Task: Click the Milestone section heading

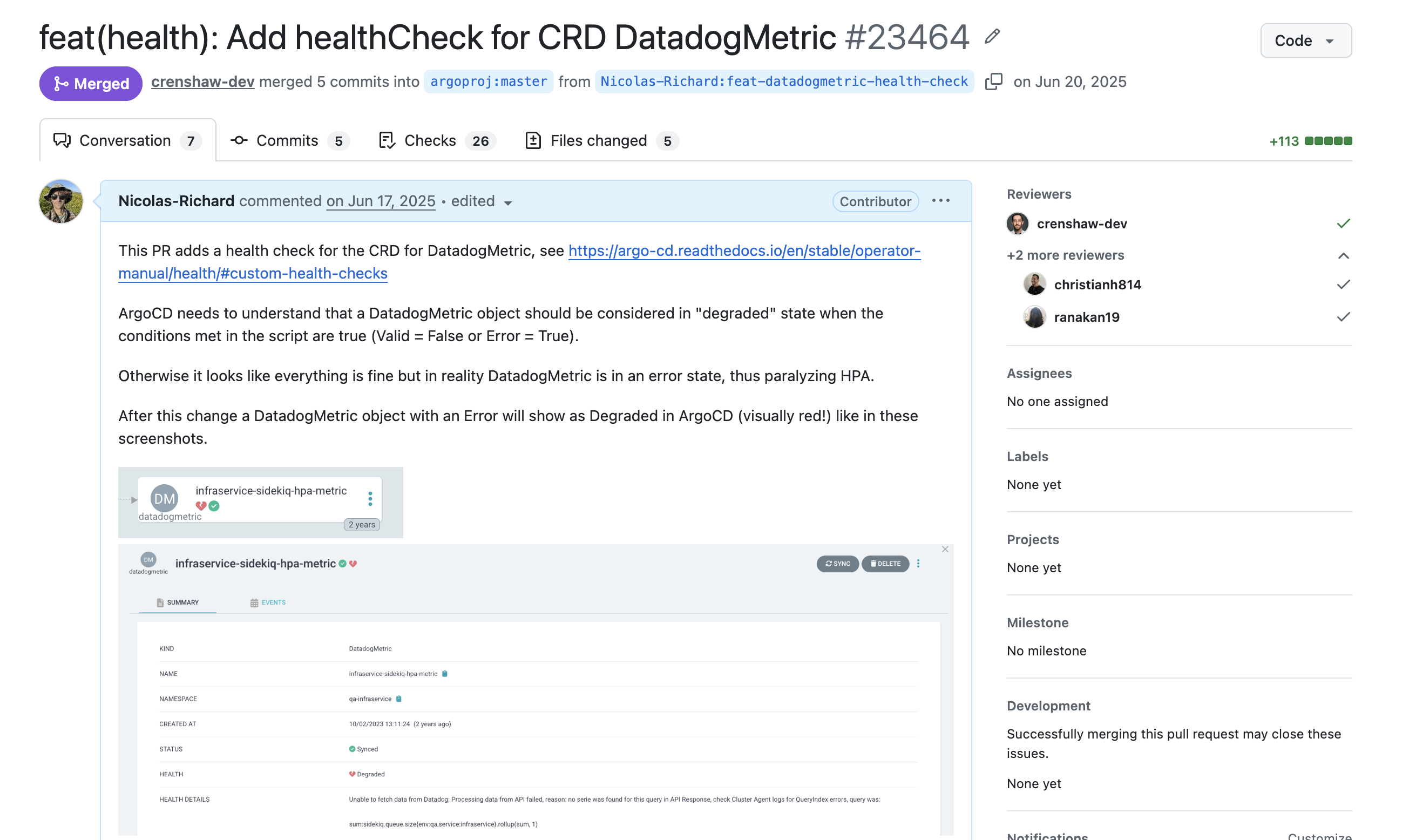Action: [1037, 622]
